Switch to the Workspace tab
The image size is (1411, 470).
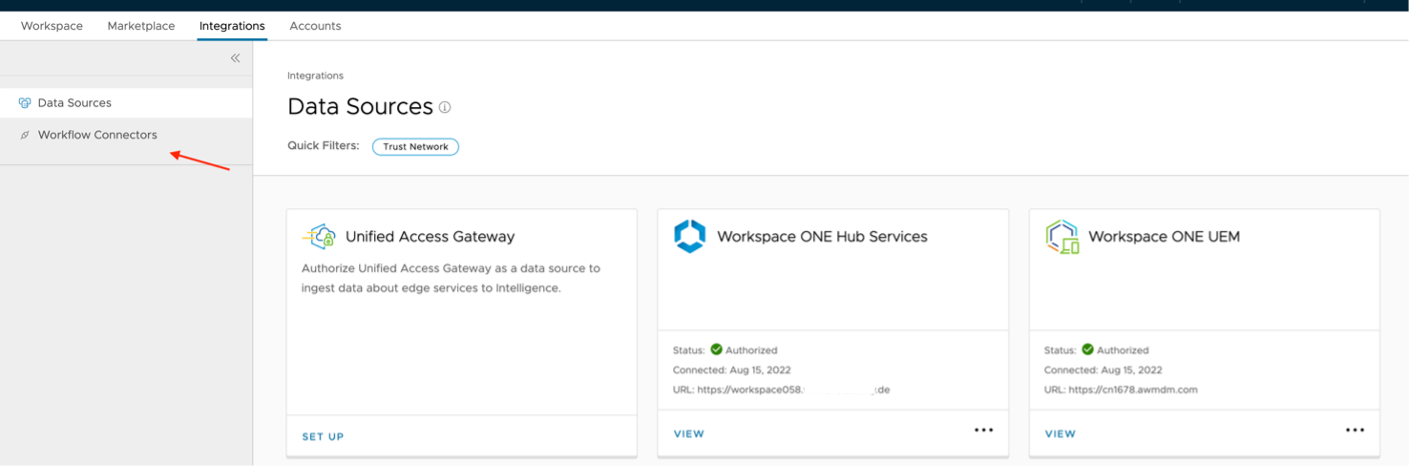52,26
